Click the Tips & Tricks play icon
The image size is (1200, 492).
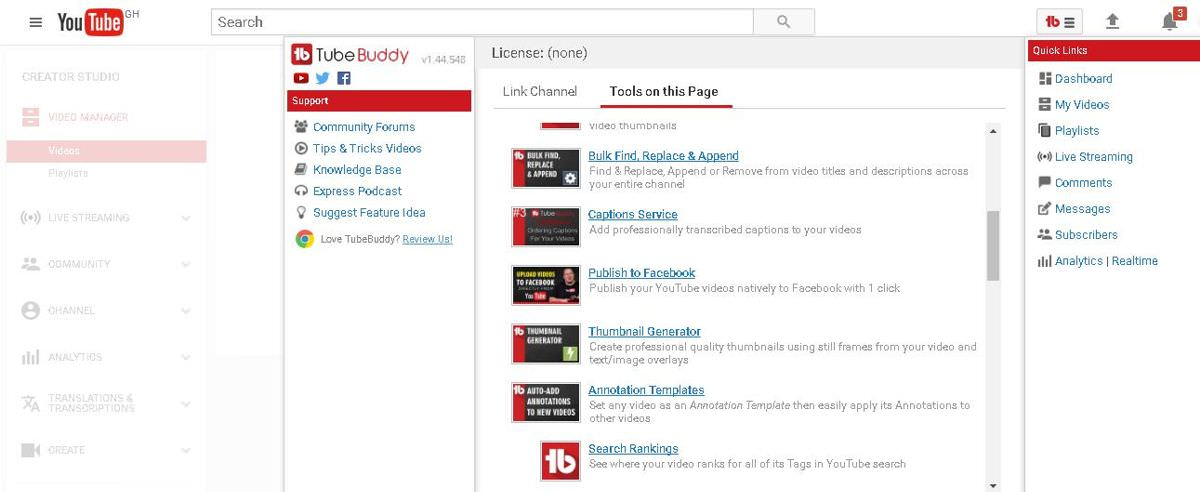(301, 148)
